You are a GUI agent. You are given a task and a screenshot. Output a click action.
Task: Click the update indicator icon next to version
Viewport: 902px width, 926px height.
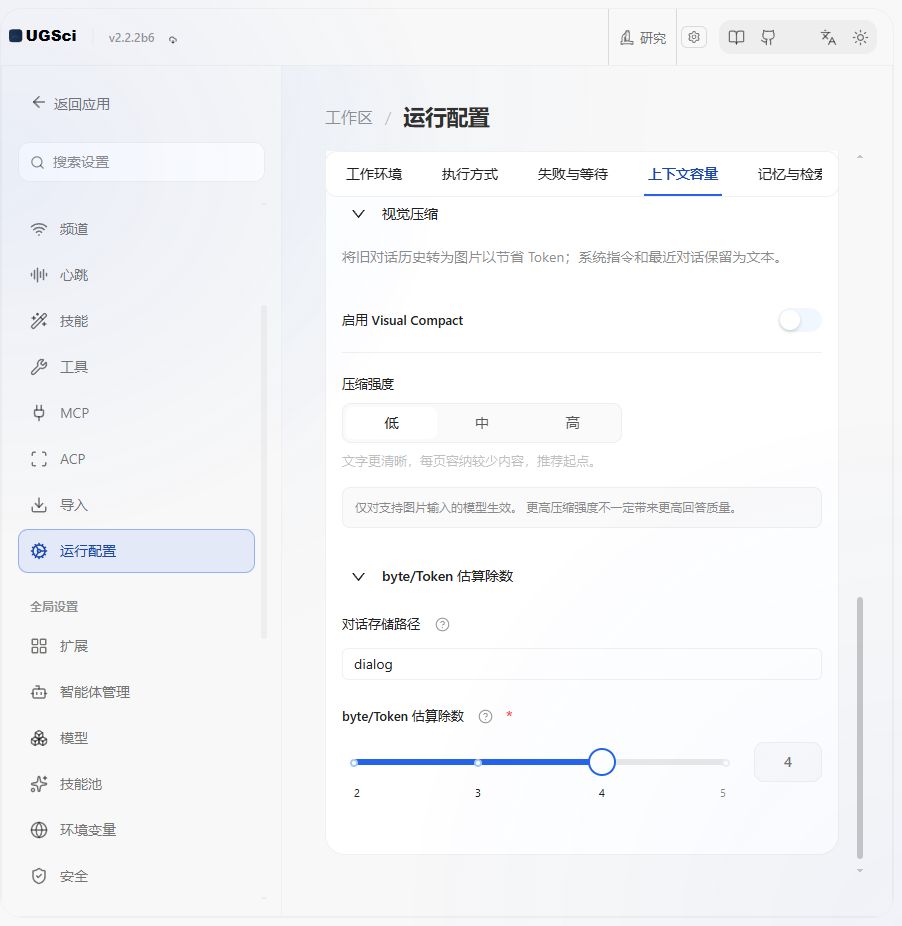coord(173,40)
